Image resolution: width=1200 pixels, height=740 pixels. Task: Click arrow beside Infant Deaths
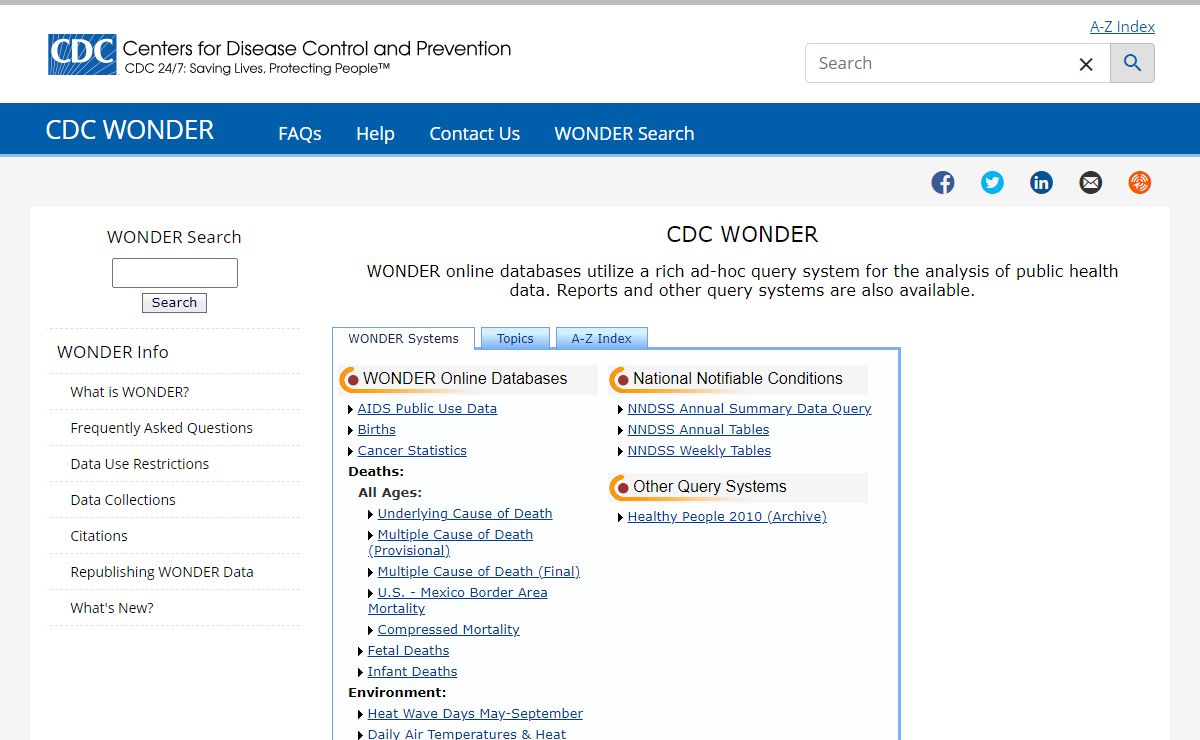(x=361, y=672)
